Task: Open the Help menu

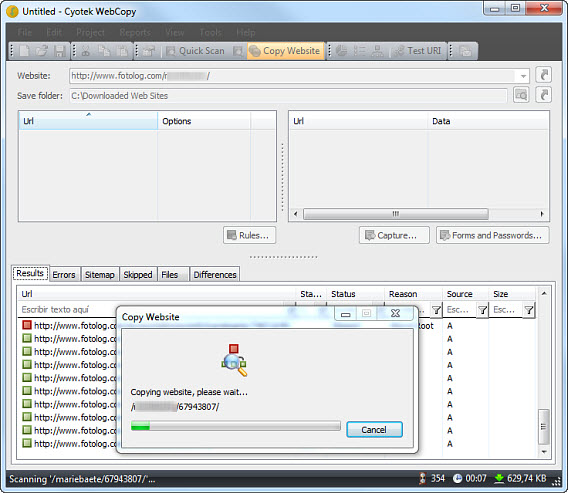Action: [x=246, y=33]
